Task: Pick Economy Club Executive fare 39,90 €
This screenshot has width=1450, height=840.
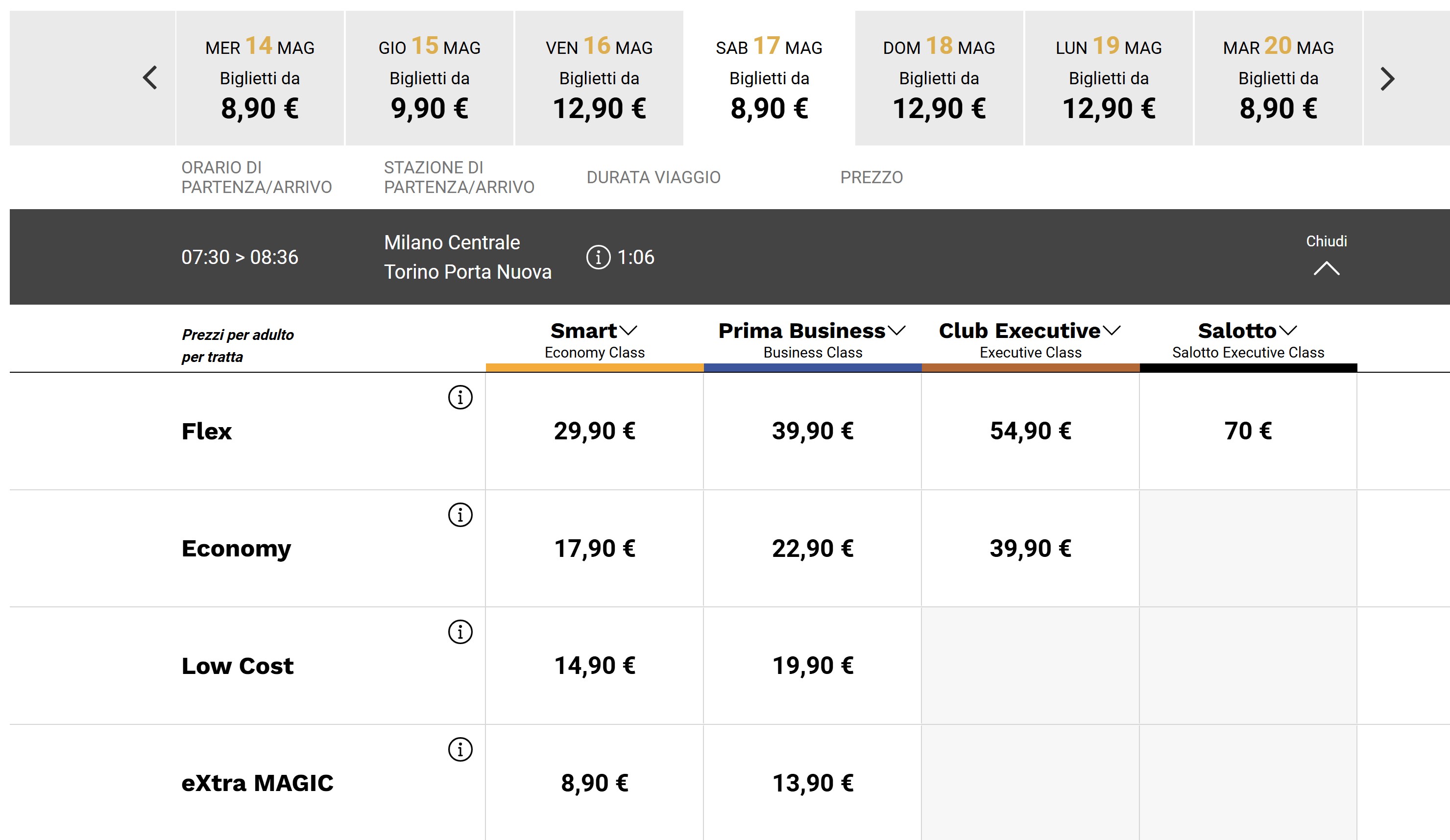Action: click(1030, 548)
